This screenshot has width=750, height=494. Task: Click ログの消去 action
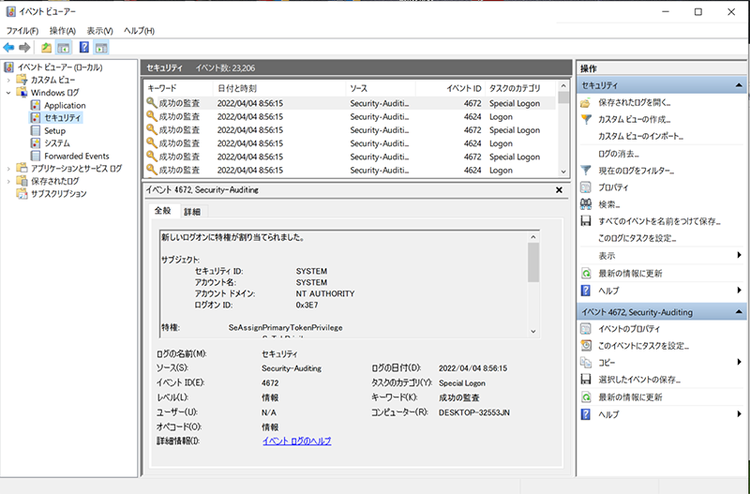click(618, 154)
